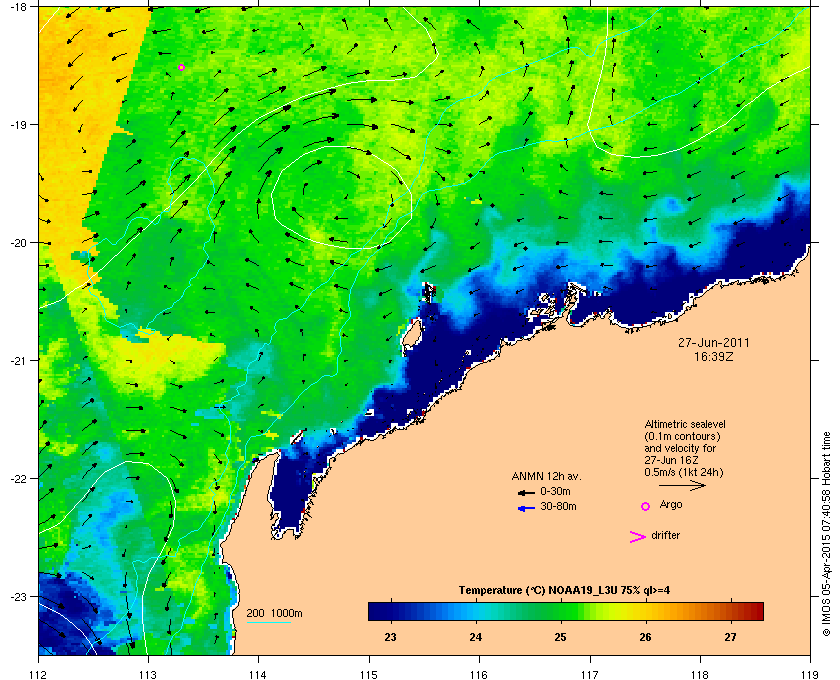Click the colorbar tick label 27
Screen dimensions: 840x680
point(731,637)
